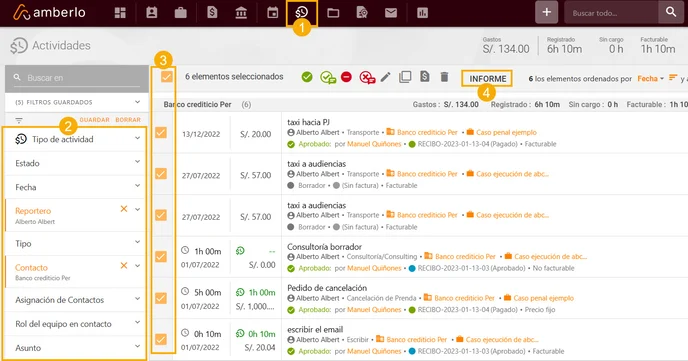Create invoice from selected items icon
Viewport: 688px width, 361px height.
(424, 77)
